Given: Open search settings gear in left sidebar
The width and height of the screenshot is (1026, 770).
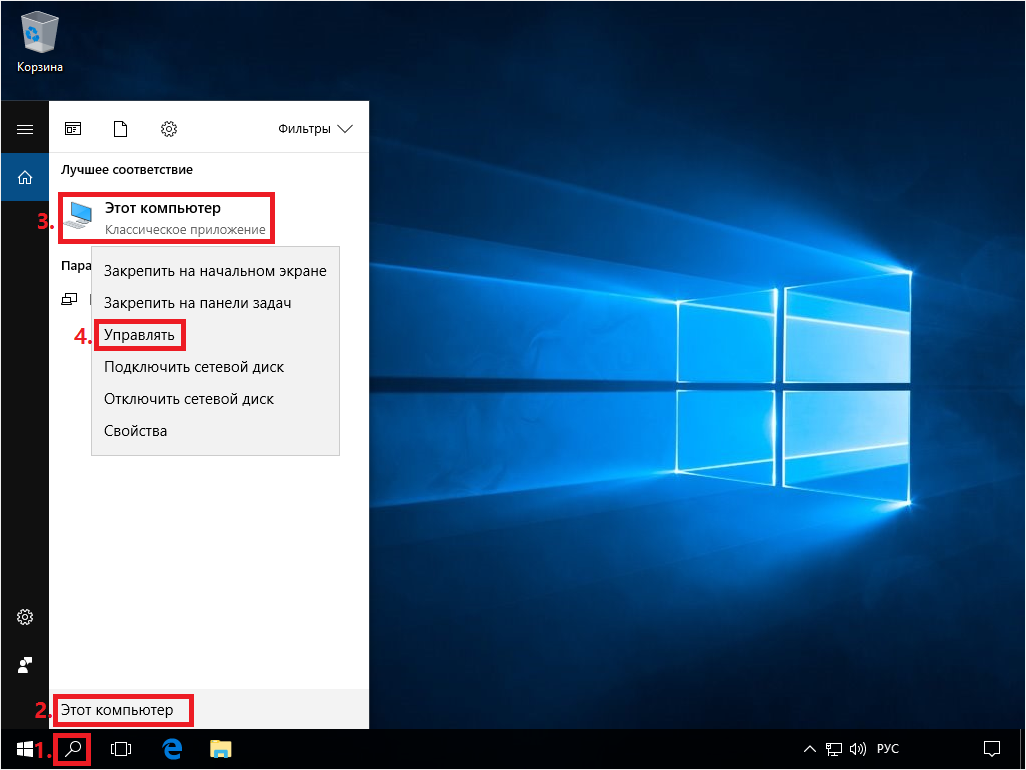Looking at the screenshot, I should tap(25, 617).
